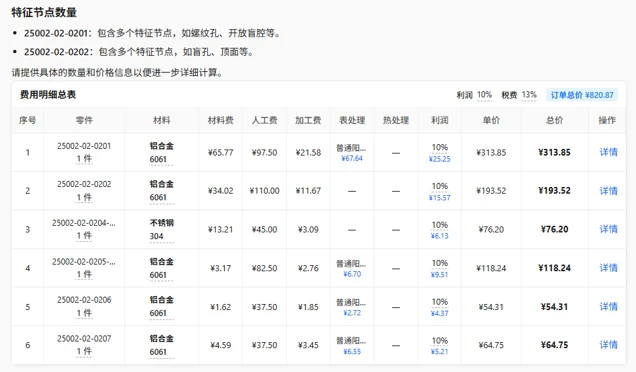
Task: Click the 材料费 column header
Action: 221,120
